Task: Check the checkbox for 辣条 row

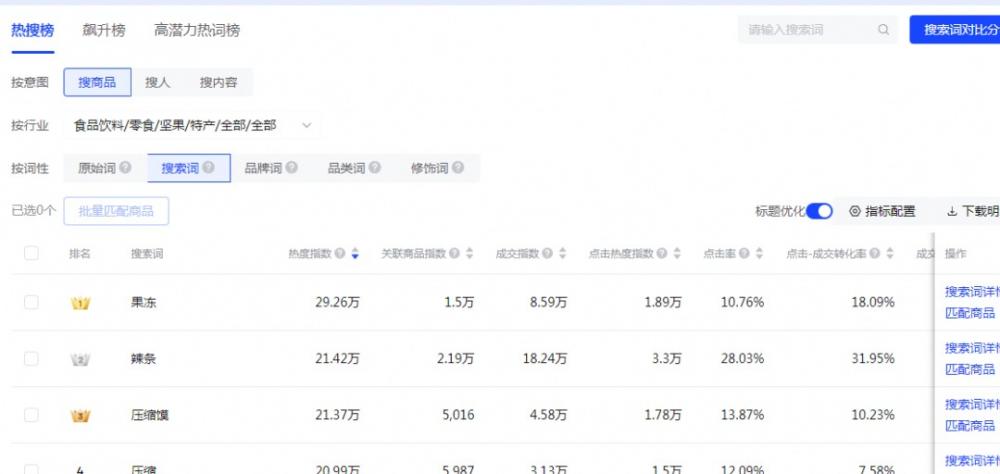Action: coord(31,359)
